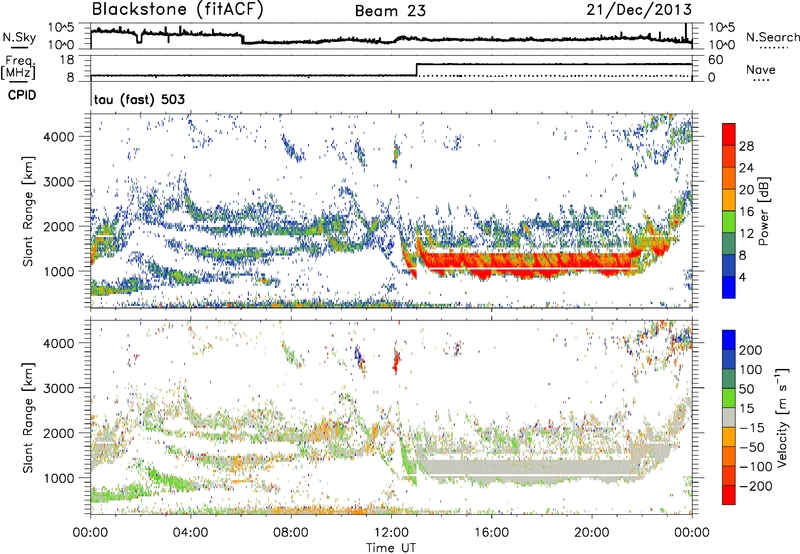Click the "3000" tick in the power panel

pyautogui.click(x=59, y=182)
